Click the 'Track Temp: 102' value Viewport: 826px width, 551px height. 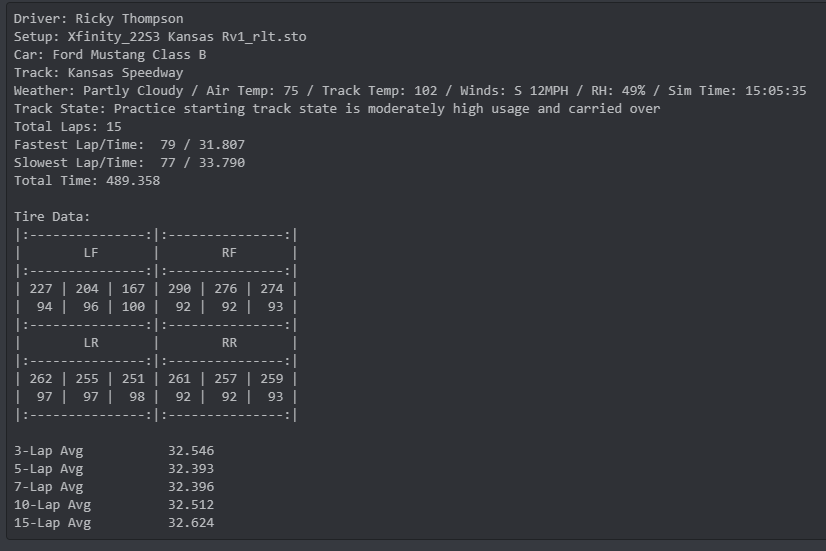[x=379, y=91]
